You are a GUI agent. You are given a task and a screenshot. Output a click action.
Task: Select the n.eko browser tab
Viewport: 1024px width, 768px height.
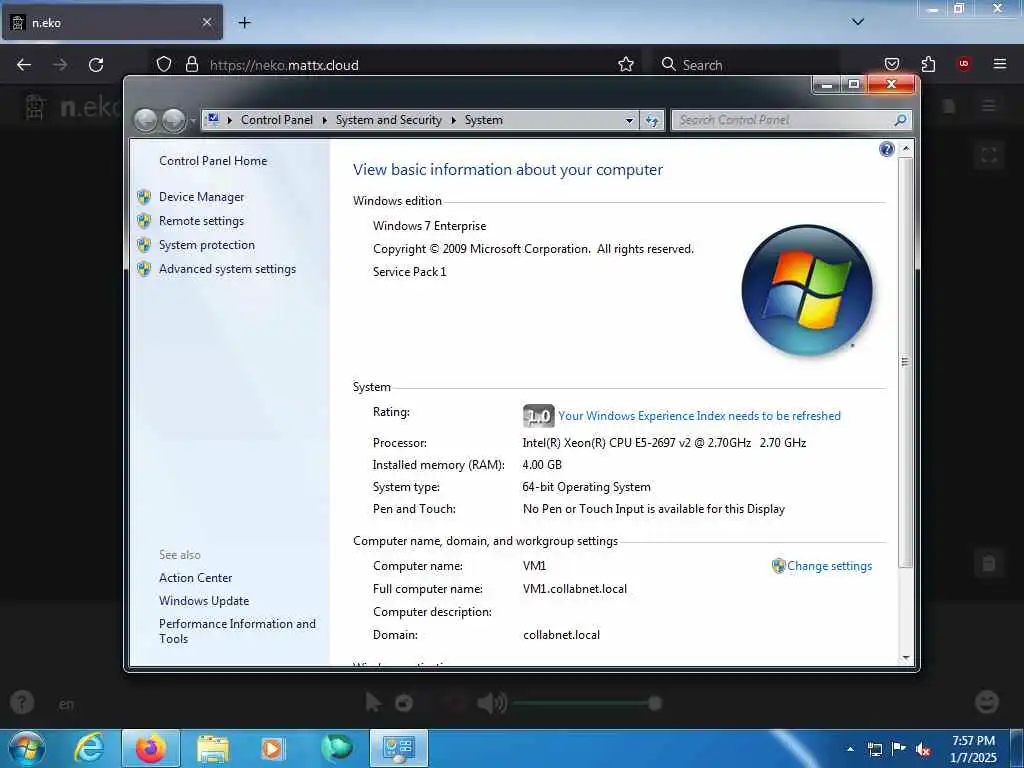[x=111, y=22]
